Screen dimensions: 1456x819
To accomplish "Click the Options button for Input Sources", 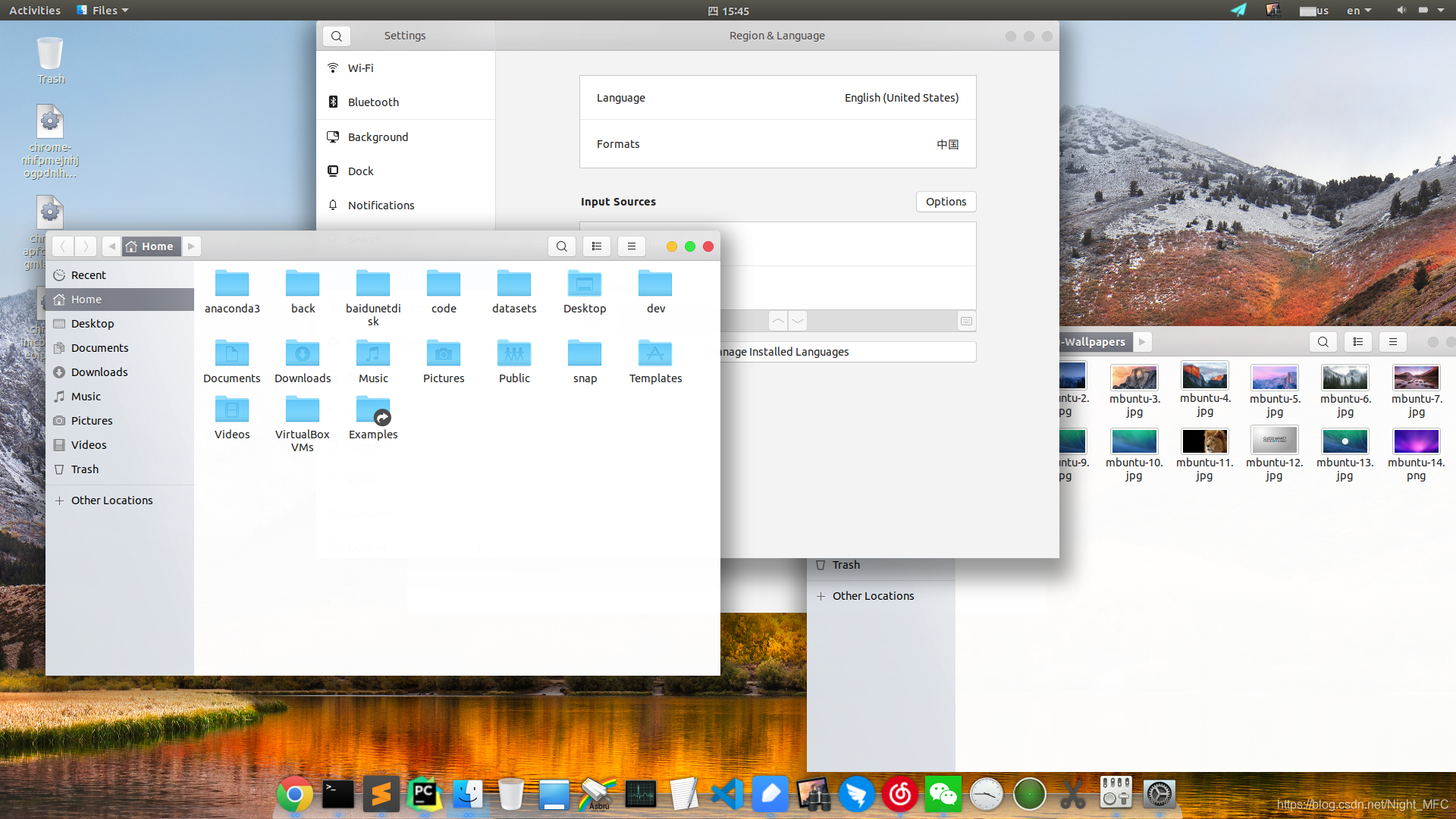I will pos(946,202).
